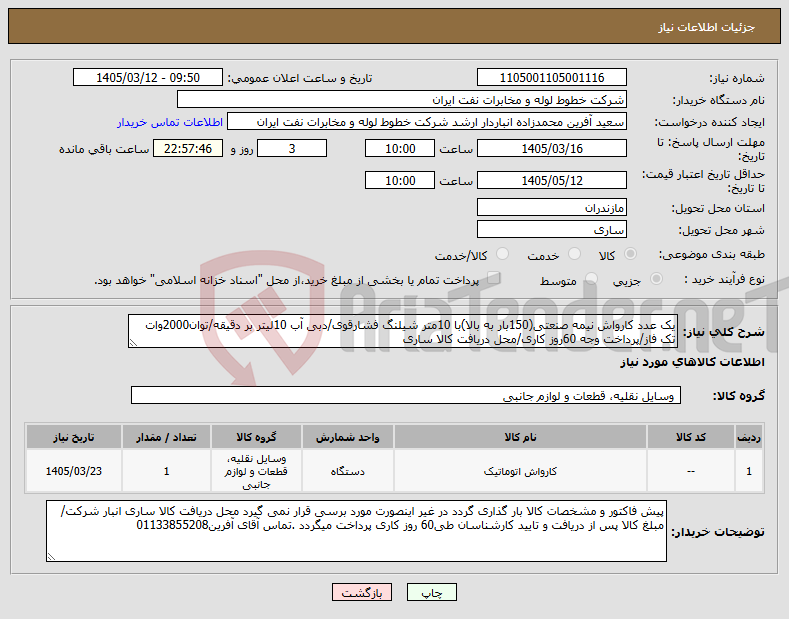Click the price validity date 1405/05/12
This screenshot has height=619, width=789.
pos(551,180)
